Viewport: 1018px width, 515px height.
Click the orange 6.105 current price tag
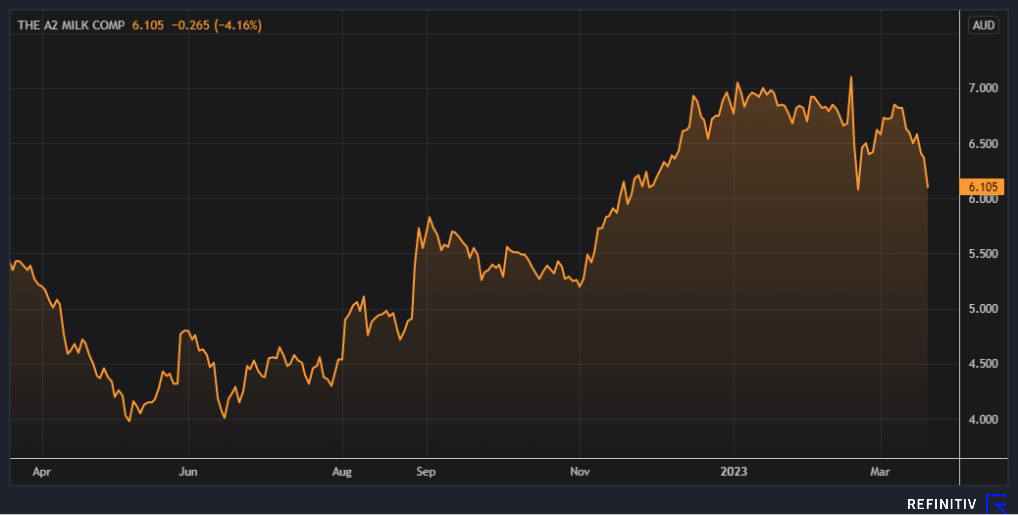click(982, 187)
